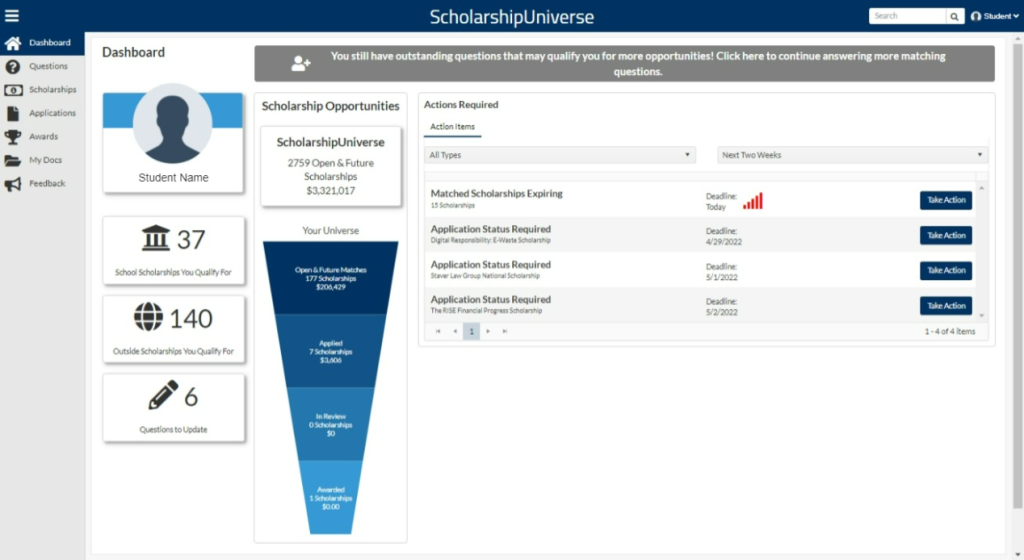Click the page vertical scrollbar
Screen dimensions: 1024x560
(x=1017, y=274)
